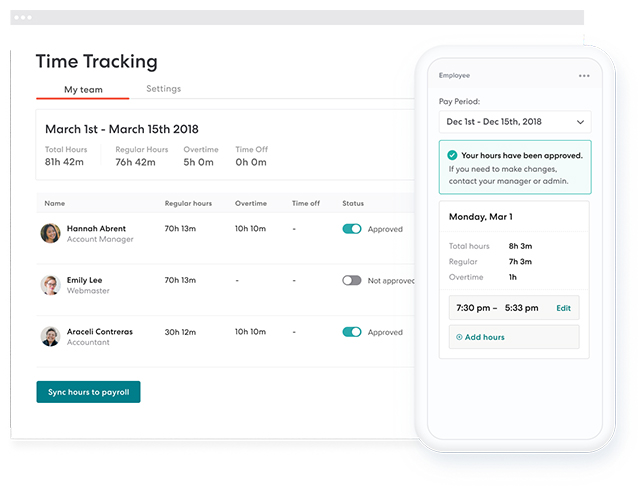Click Hannah Abrent's profile avatar
Image resolution: width=643 pixels, height=500 pixels.
[50, 233]
